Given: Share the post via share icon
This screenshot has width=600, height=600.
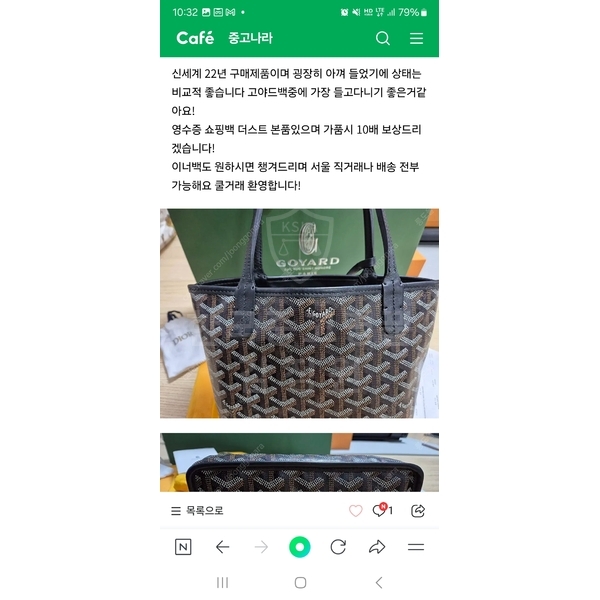Looking at the screenshot, I should point(417,511).
